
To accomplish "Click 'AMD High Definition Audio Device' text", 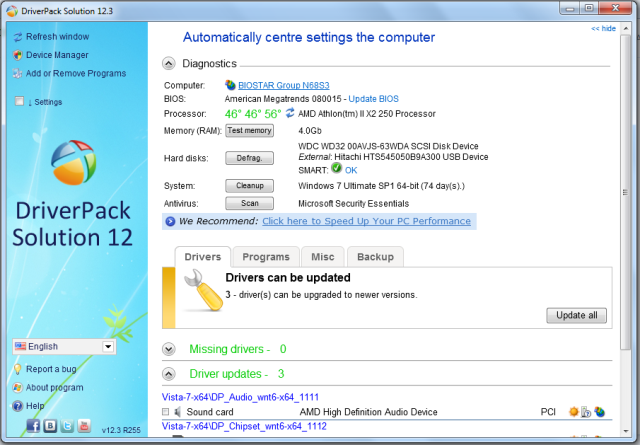I will click(x=368, y=412).
